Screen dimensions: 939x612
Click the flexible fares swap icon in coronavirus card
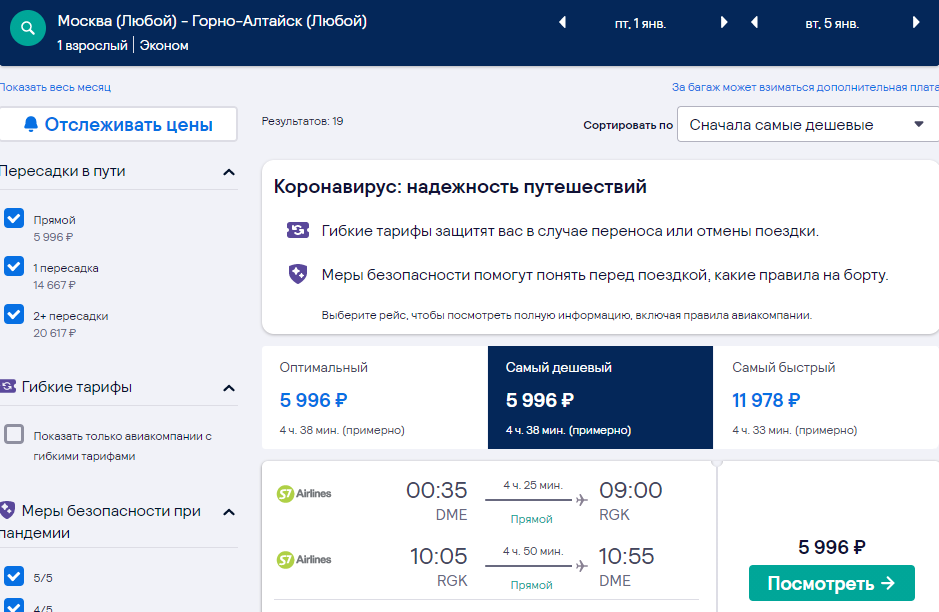coord(298,230)
